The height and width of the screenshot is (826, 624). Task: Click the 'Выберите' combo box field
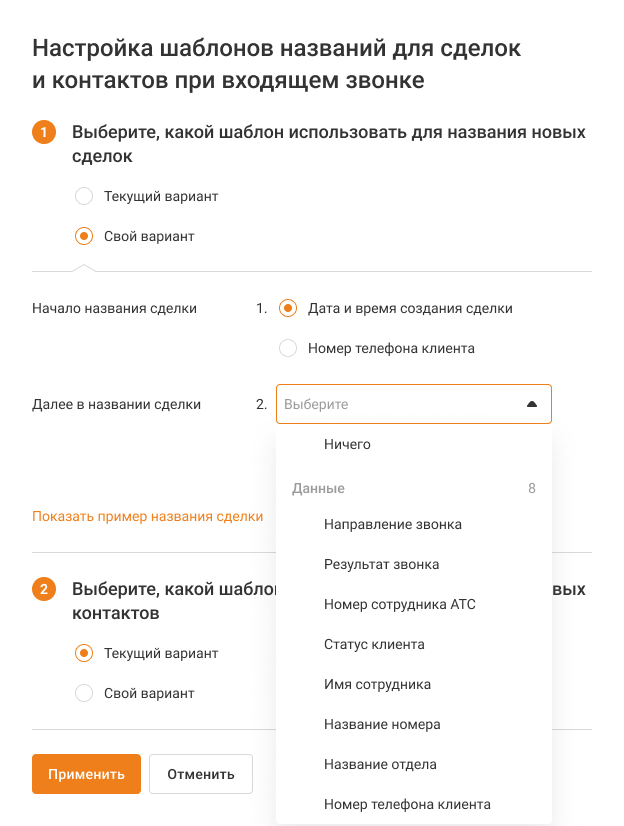pyautogui.click(x=400, y=404)
